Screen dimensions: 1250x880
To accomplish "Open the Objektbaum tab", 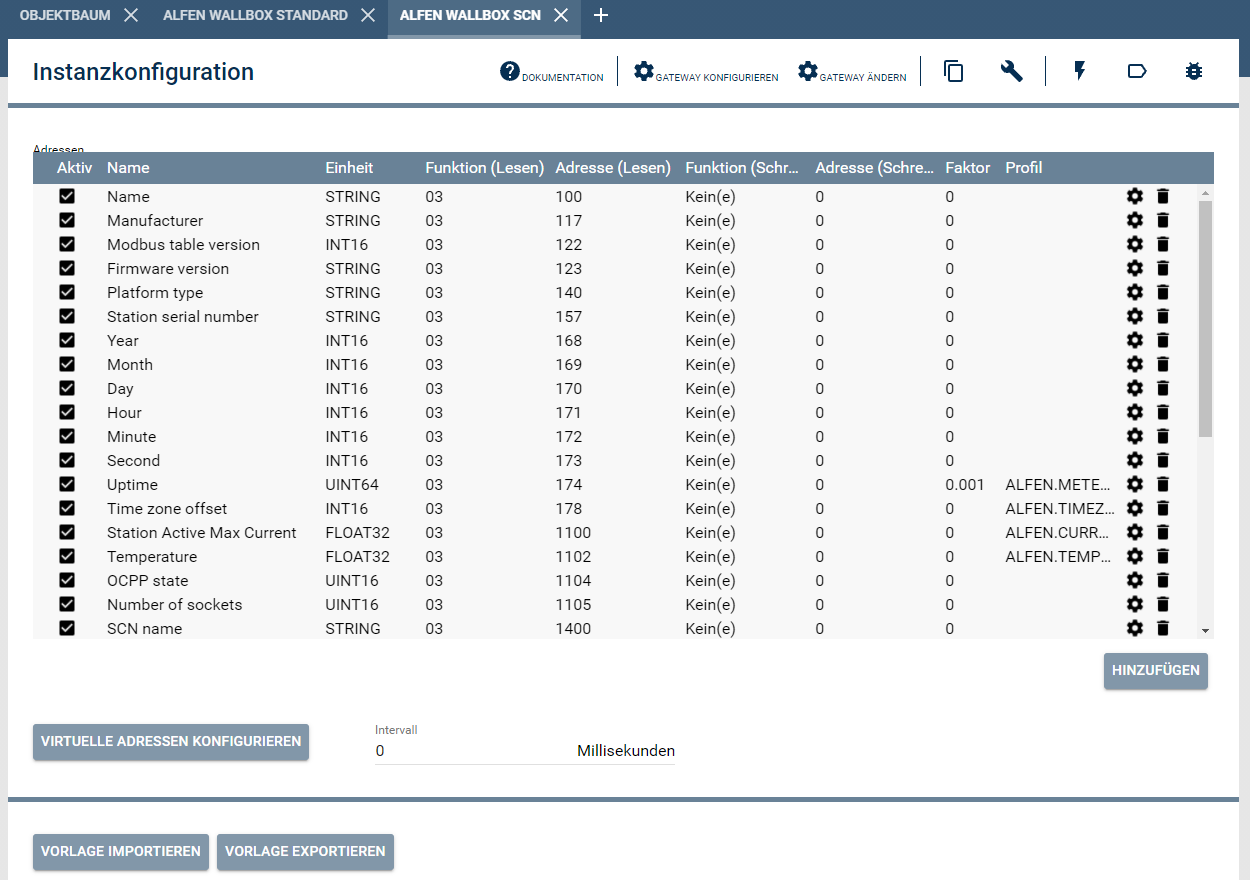I will (x=63, y=15).
